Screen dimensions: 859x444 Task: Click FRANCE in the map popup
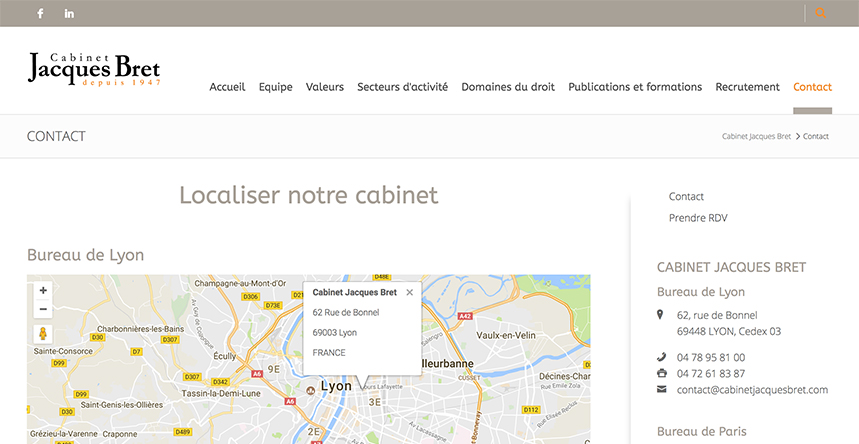329,352
